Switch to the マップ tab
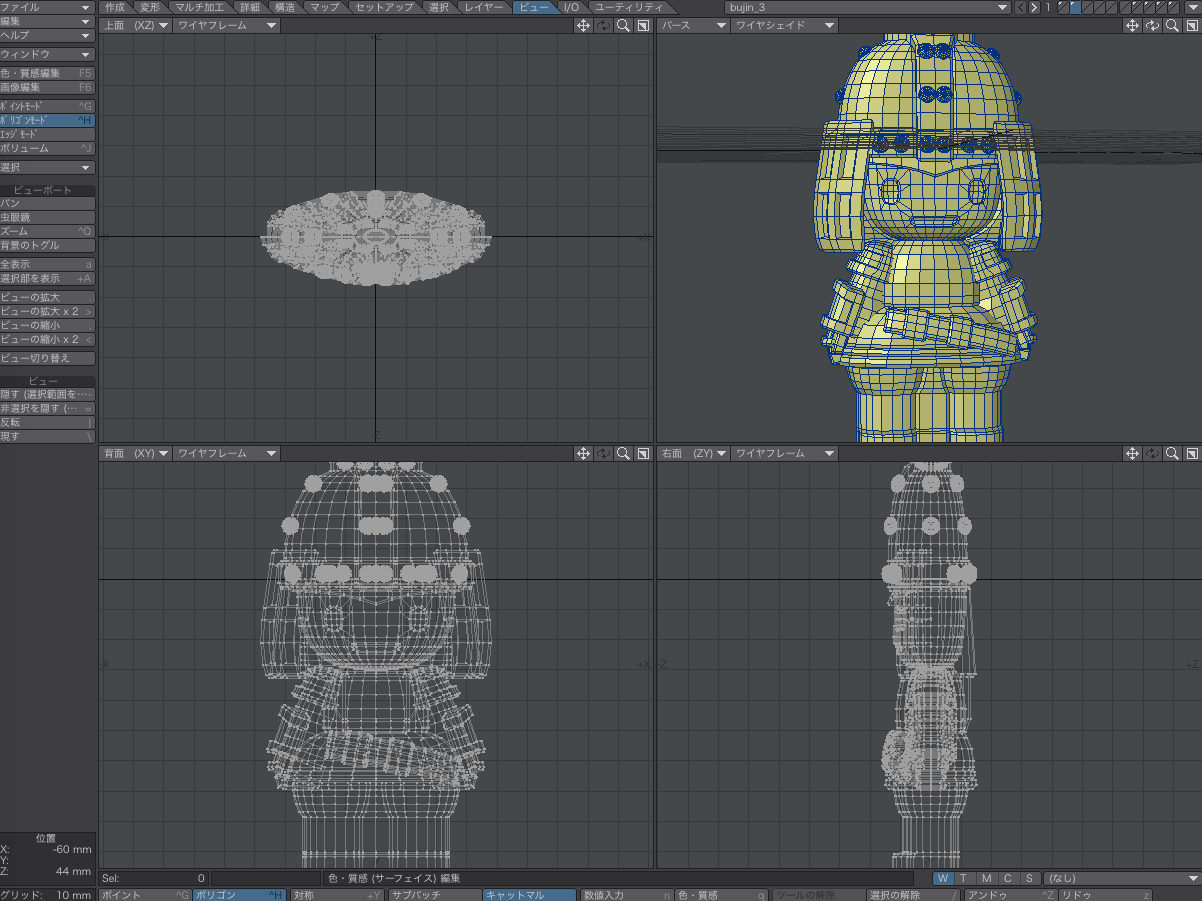1202x901 pixels. (325, 7)
